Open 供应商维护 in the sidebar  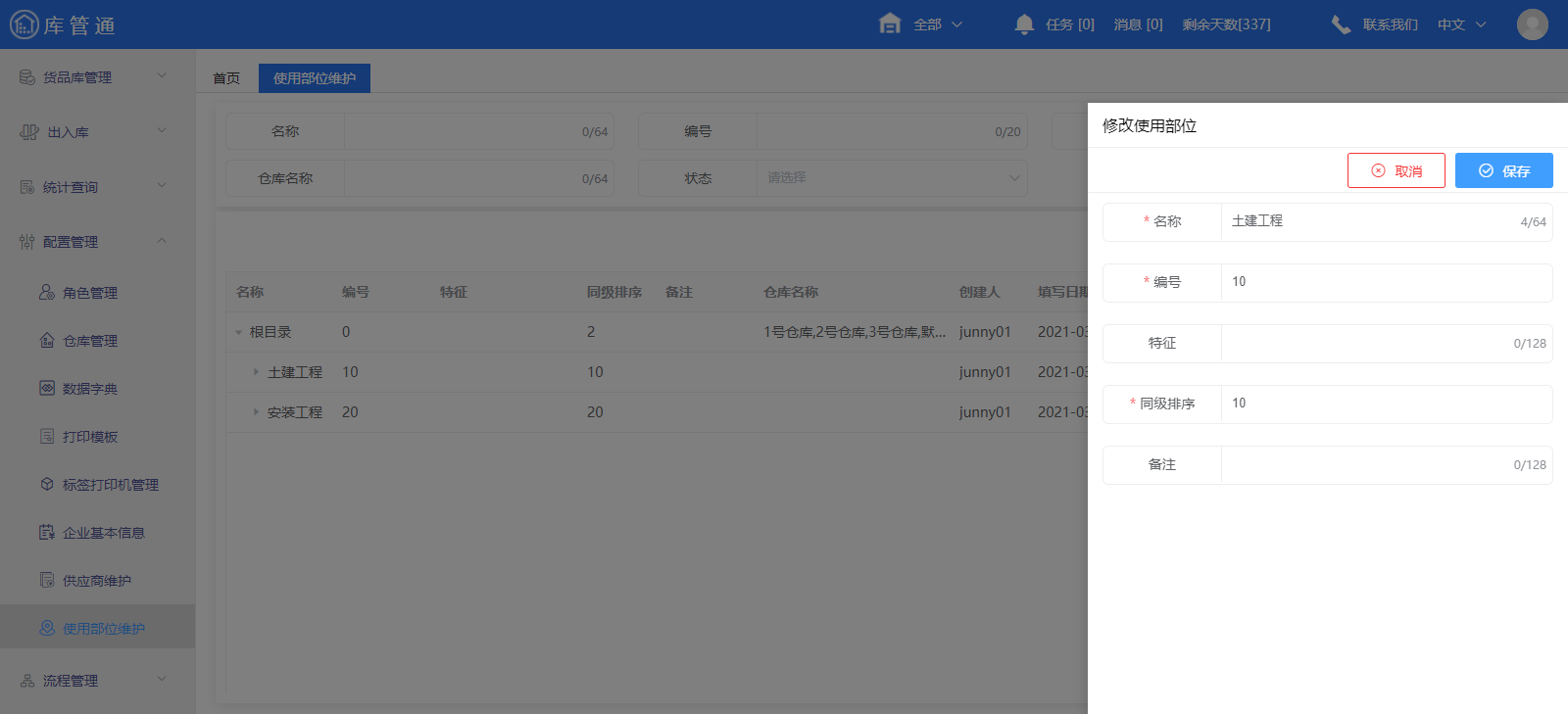tap(97, 581)
